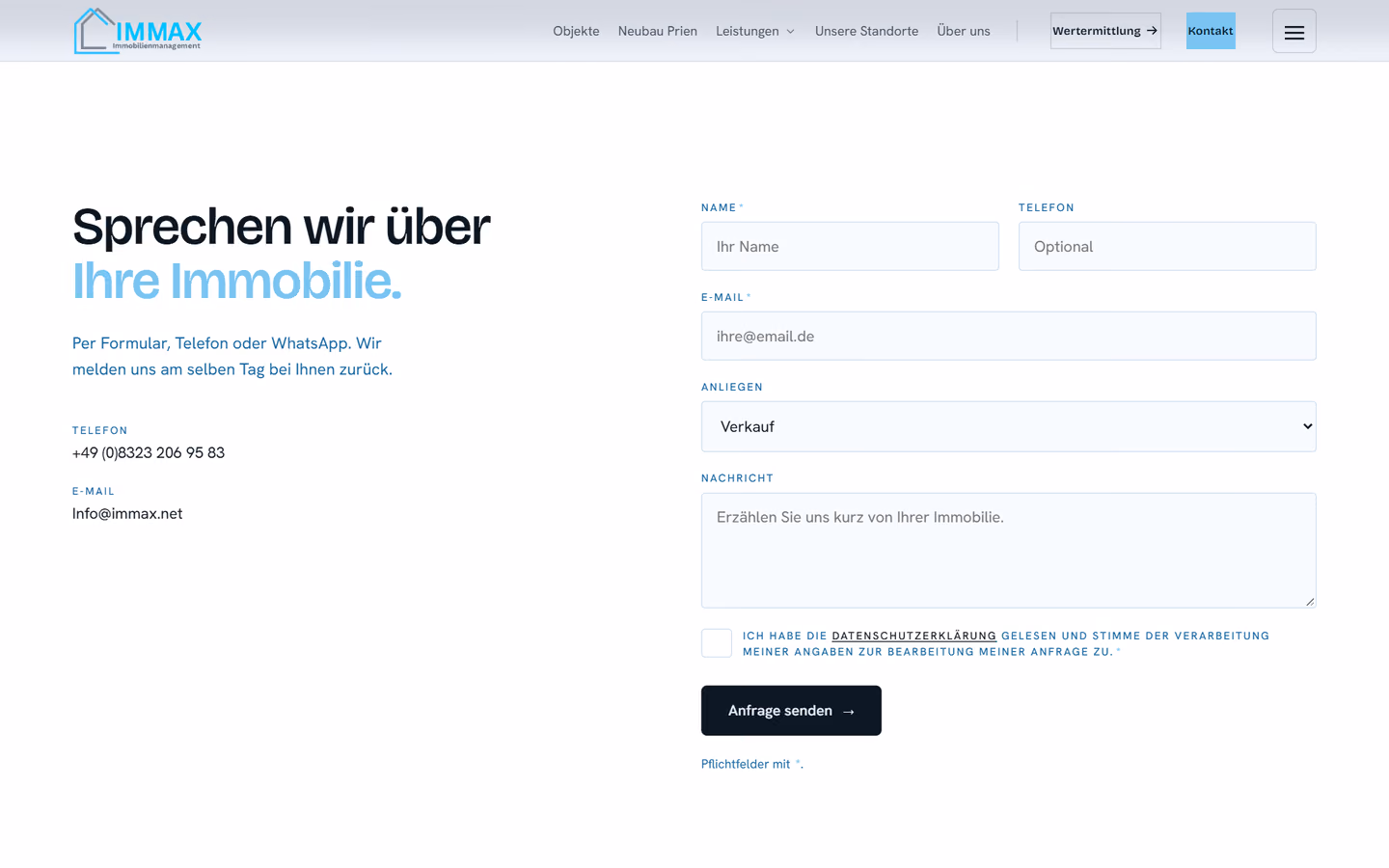Open the Anliegen dropdown showing Verkauf
Viewport: 1389px width, 868px height.
[x=1008, y=426]
